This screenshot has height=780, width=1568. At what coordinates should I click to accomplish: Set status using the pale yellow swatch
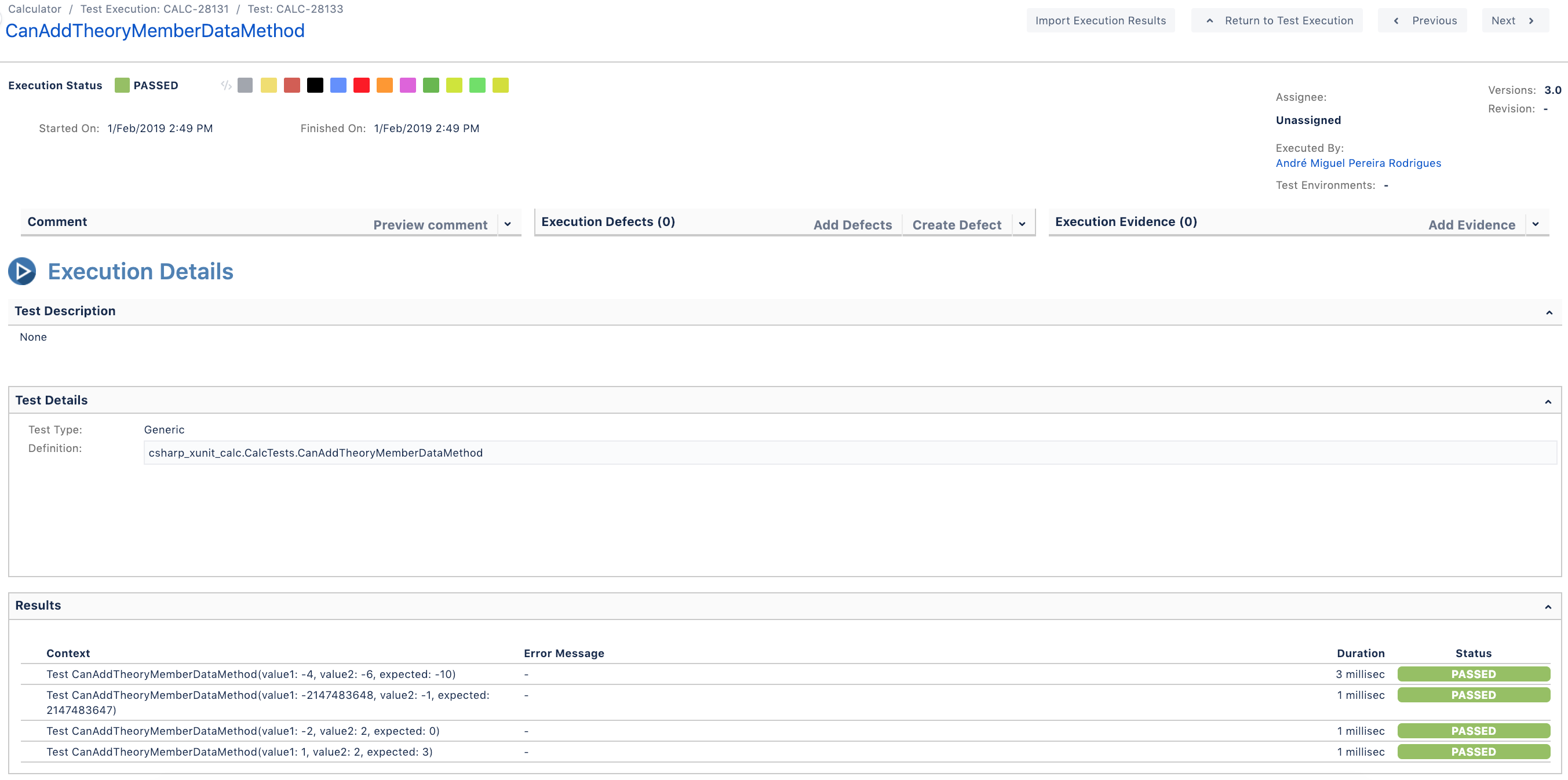[268, 85]
